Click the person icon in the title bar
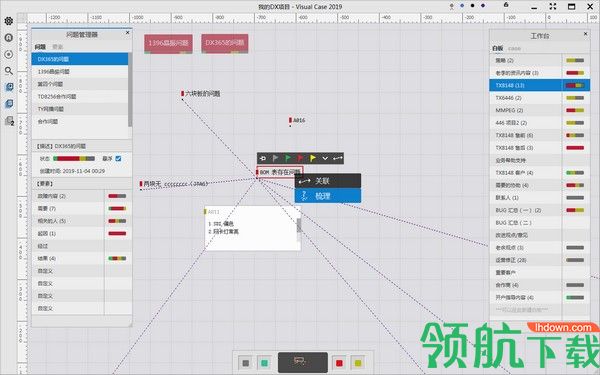600x375 pixels. pos(452,6)
